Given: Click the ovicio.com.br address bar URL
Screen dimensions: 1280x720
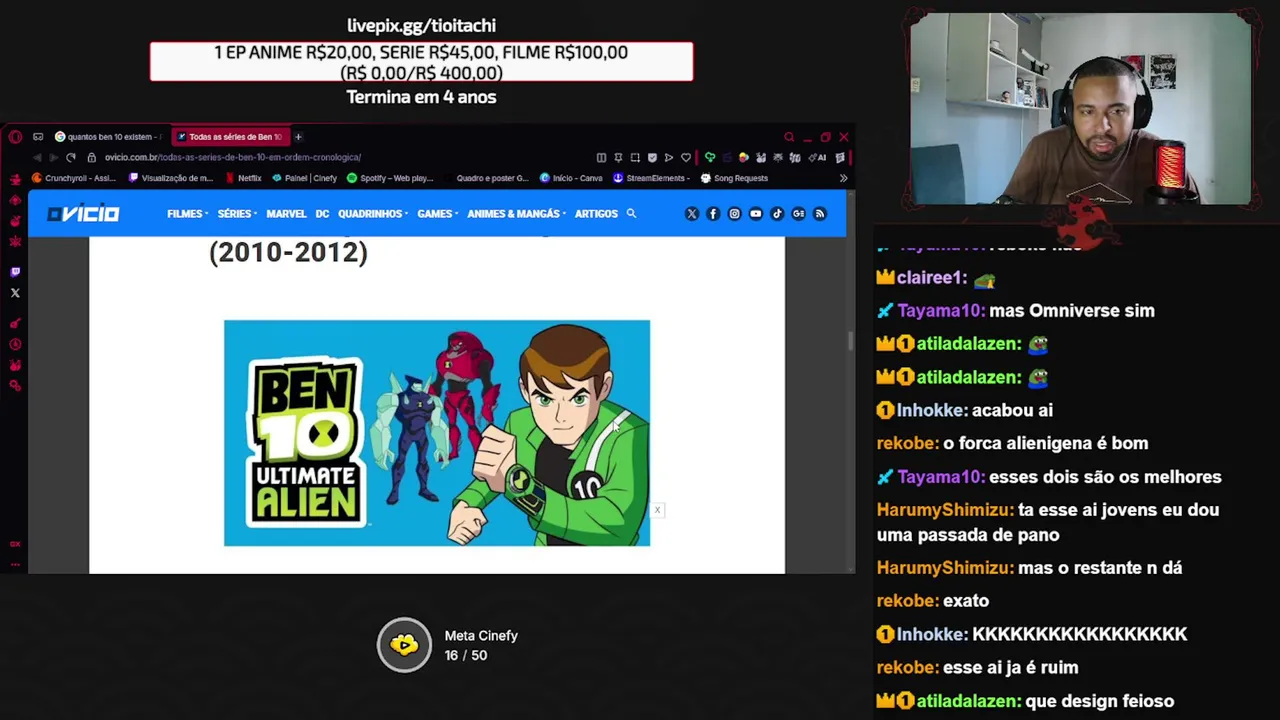Looking at the screenshot, I should tap(232, 157).
